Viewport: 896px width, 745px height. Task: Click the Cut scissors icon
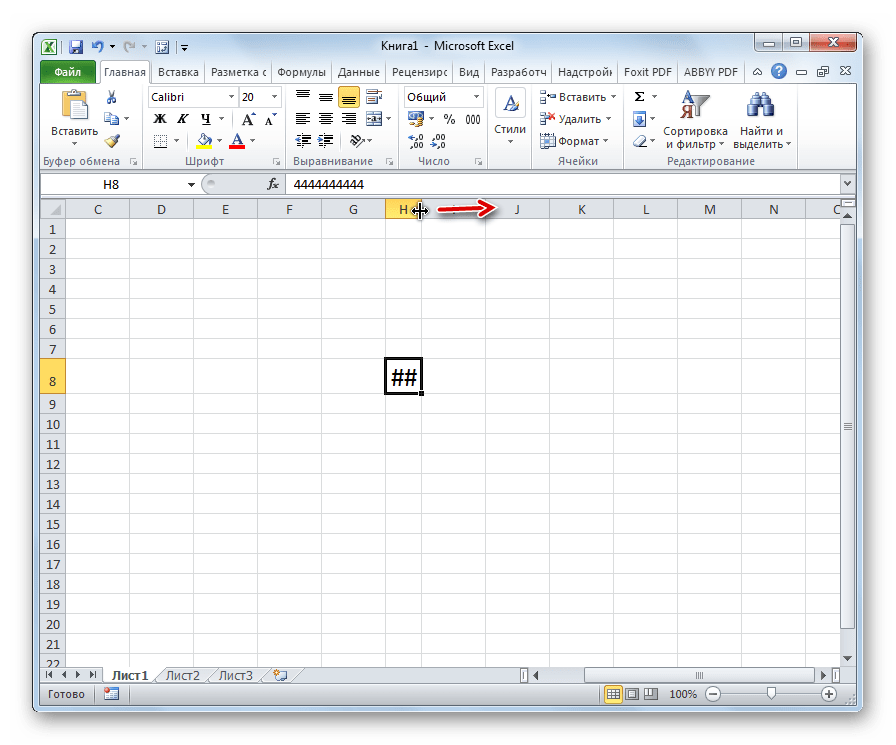tap(112, 98)
